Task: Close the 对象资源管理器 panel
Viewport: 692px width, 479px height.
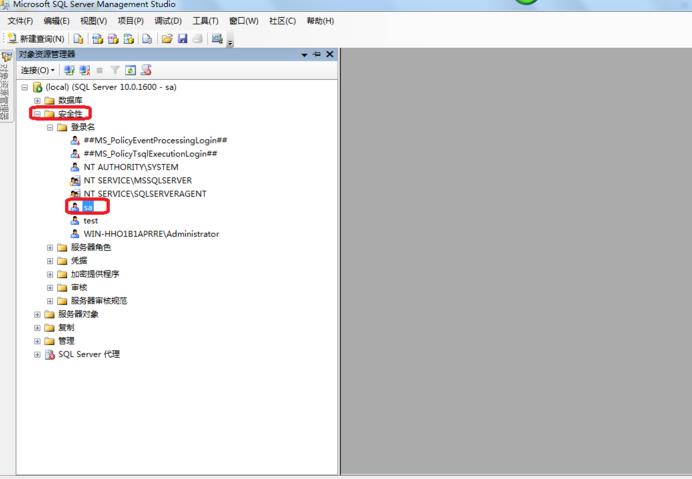Action: point(329,54)
